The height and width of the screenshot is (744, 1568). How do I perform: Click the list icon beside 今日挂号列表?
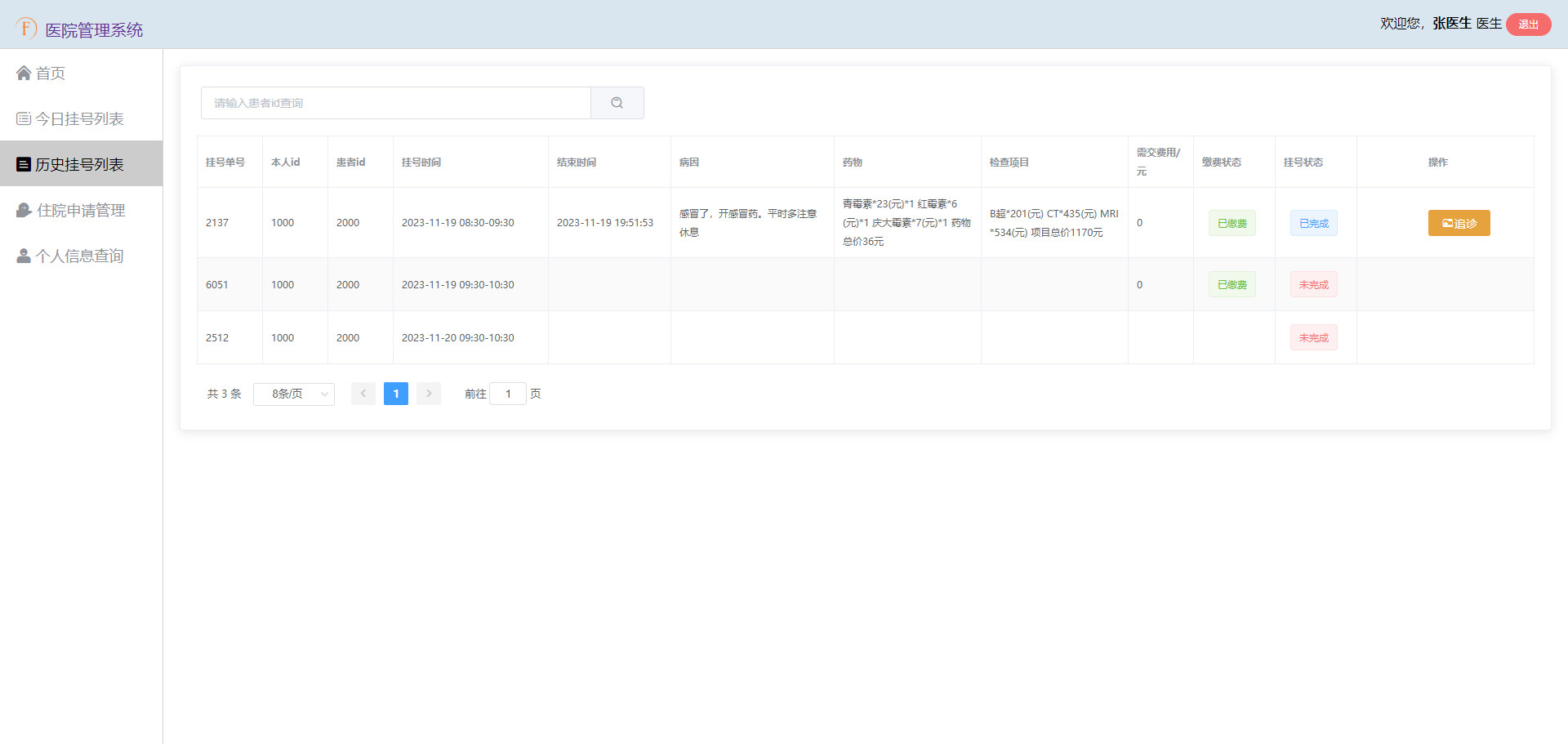click(x=24, y=119)
